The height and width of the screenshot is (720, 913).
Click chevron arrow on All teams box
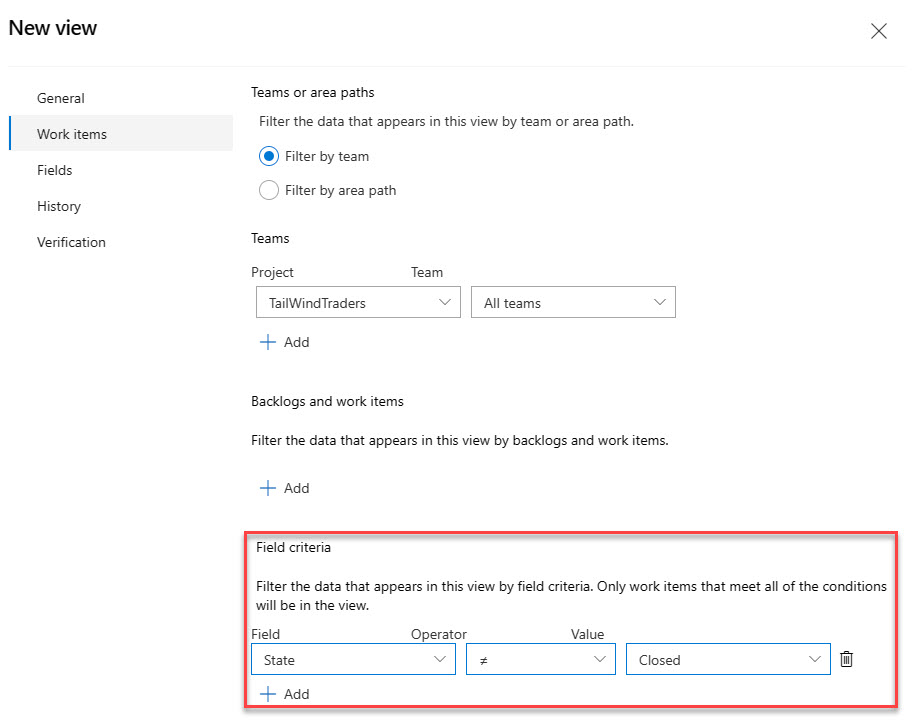(659, 303)
